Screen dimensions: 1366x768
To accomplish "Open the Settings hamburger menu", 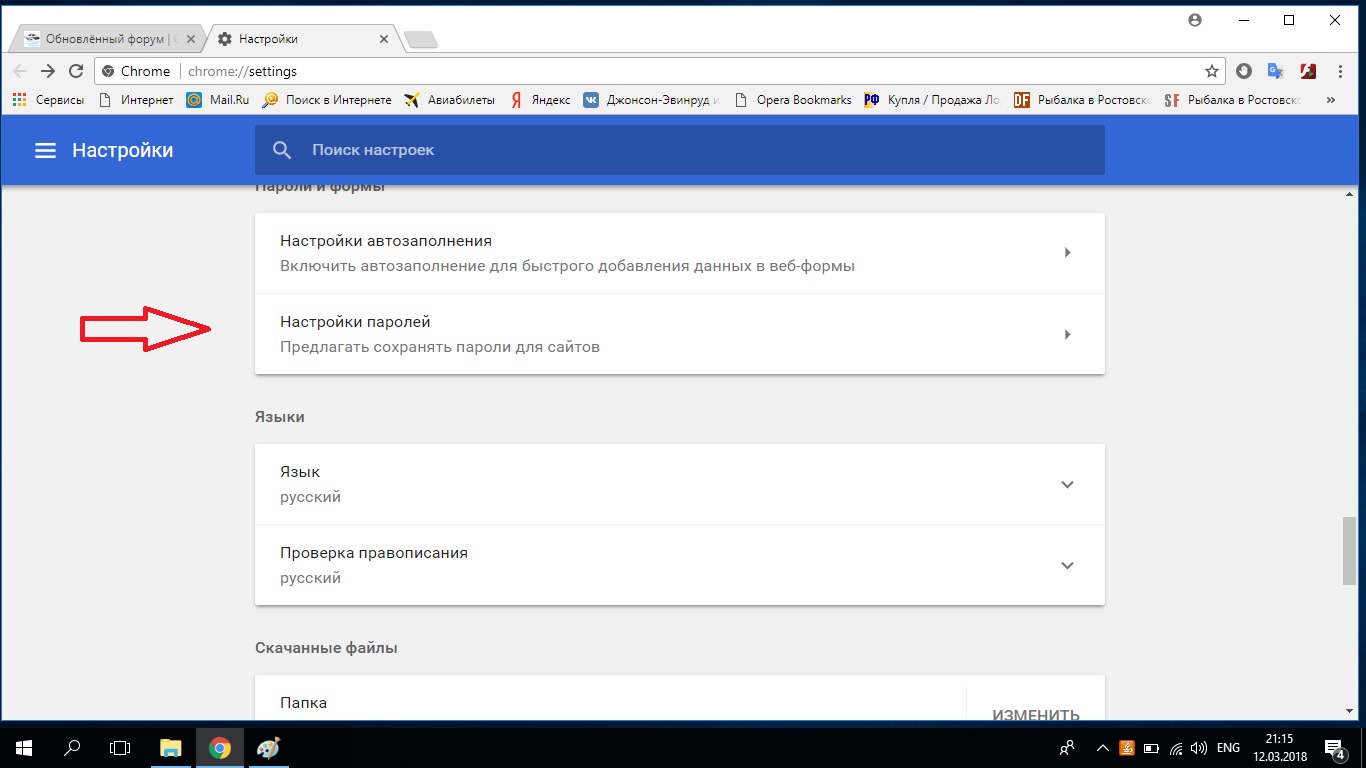I will tap(45, 150).
